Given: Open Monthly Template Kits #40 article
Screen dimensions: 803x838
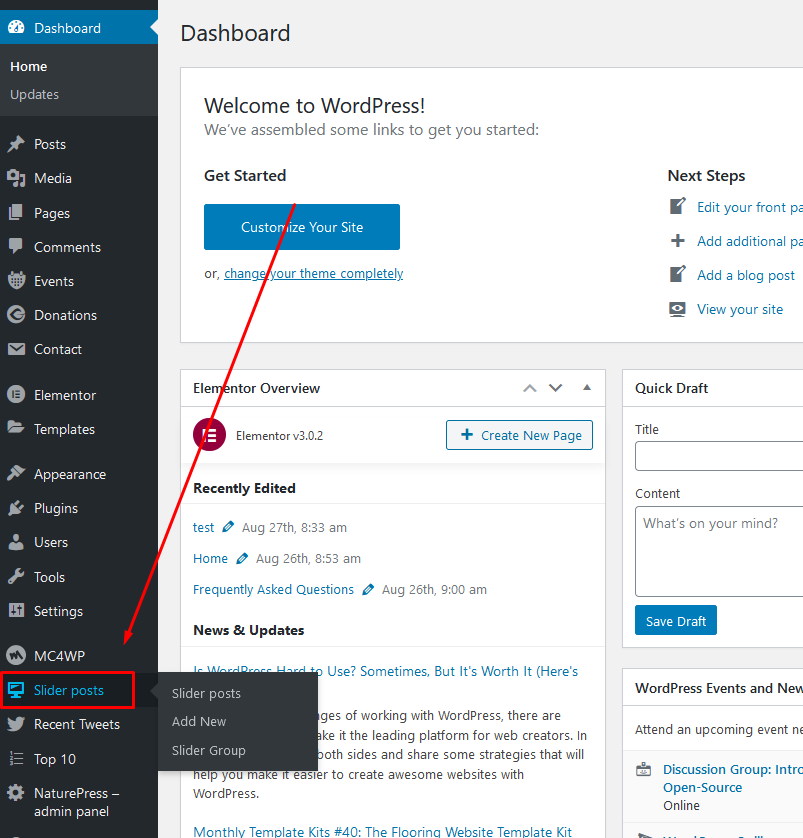Looking at the screenshot, I should click(x=383, y=831).
